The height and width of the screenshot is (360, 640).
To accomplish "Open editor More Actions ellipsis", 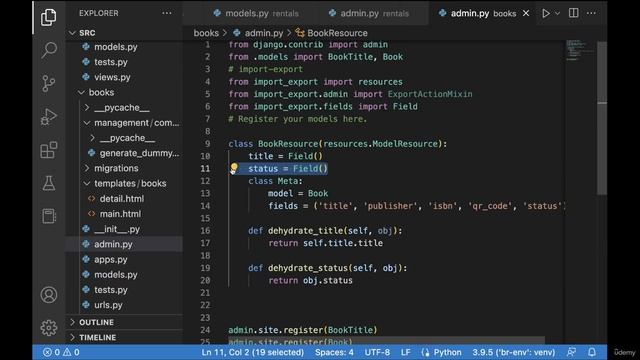I will tap(591, 13).
